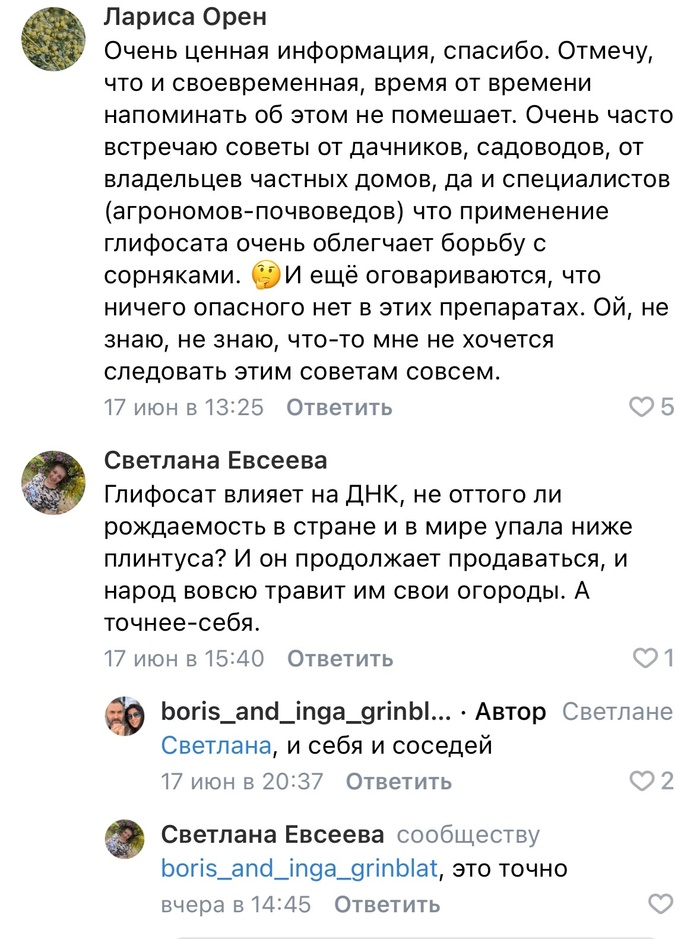Like Лариса Орен's comment with the heart

tap(640, 407)
